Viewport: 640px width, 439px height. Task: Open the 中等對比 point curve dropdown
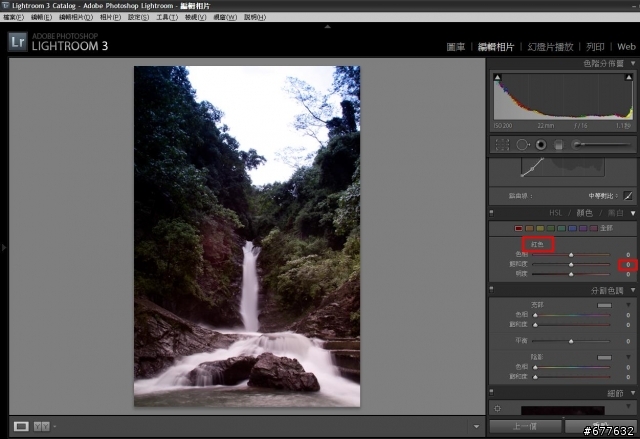(603, 196)
